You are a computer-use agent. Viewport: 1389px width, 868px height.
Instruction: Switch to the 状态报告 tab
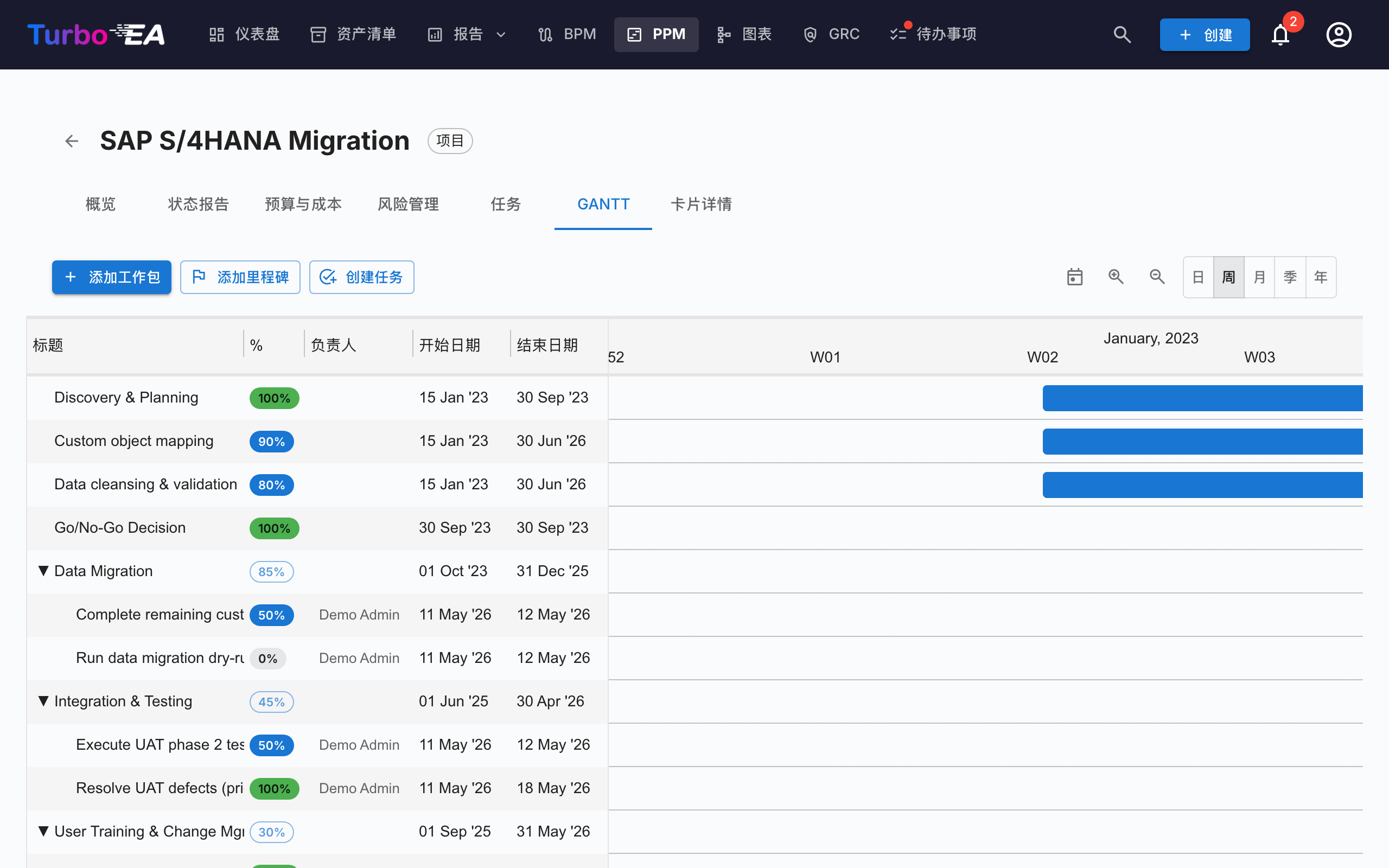point(199,205)
